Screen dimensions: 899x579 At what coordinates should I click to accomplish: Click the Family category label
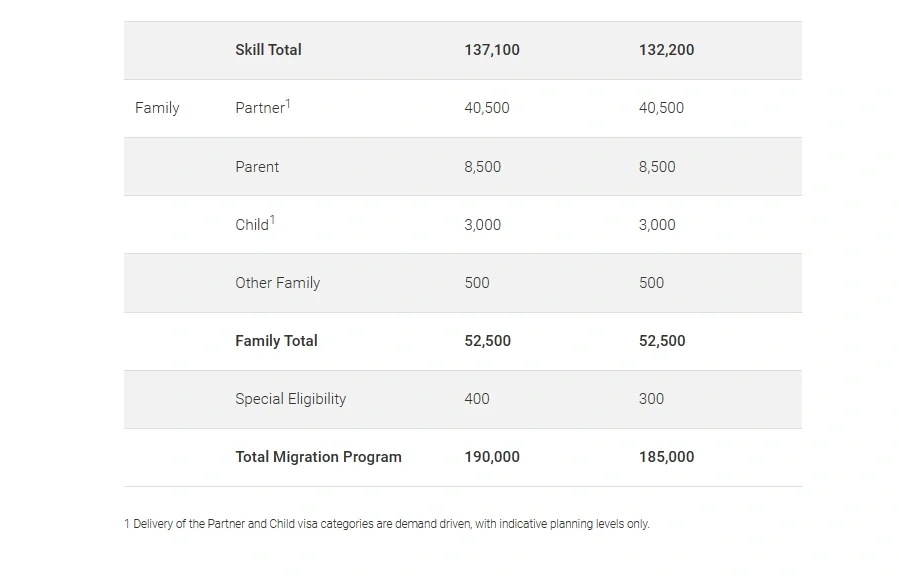tap(157, 108)
